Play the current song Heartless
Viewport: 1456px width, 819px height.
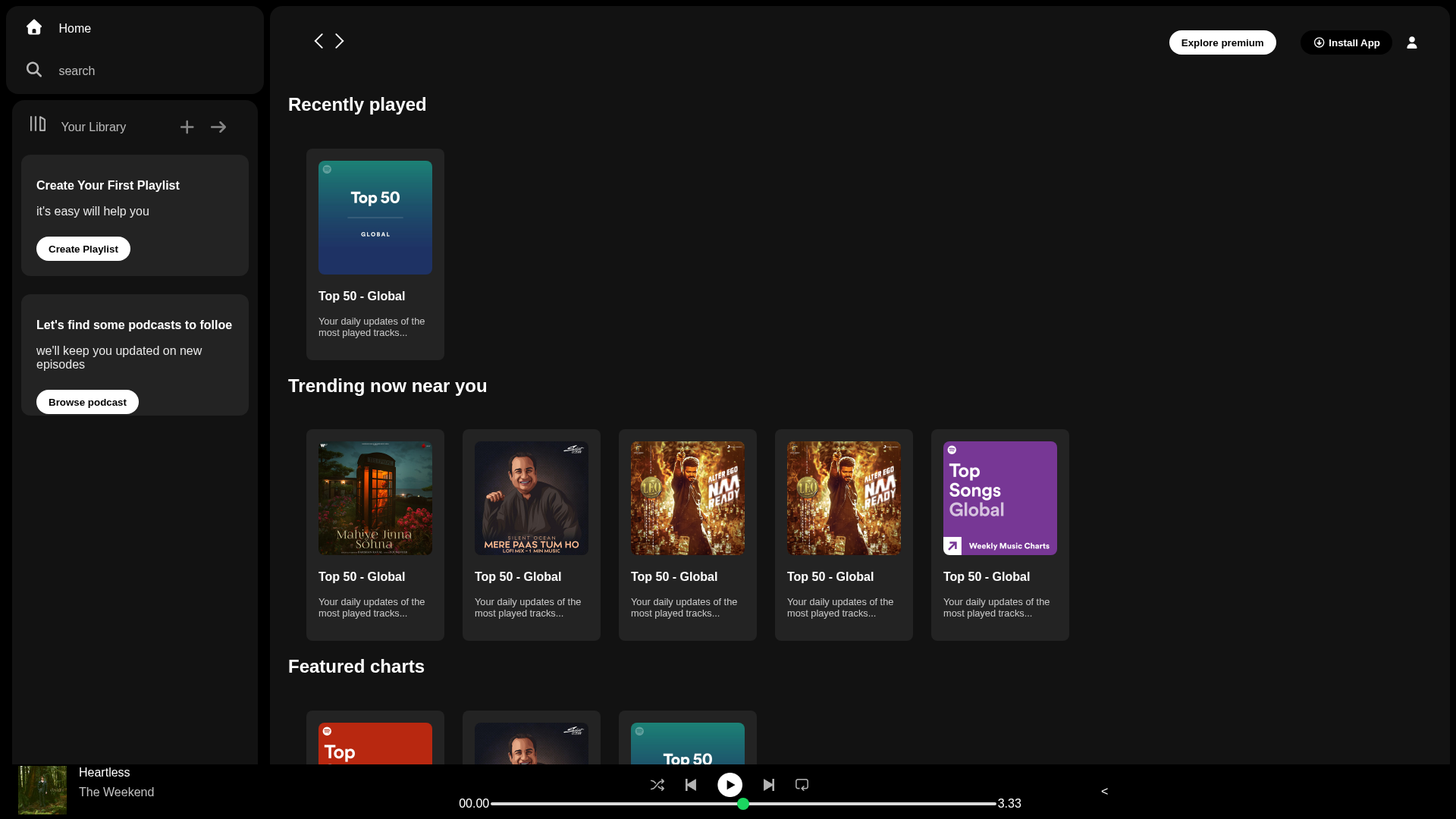(730, 785)
